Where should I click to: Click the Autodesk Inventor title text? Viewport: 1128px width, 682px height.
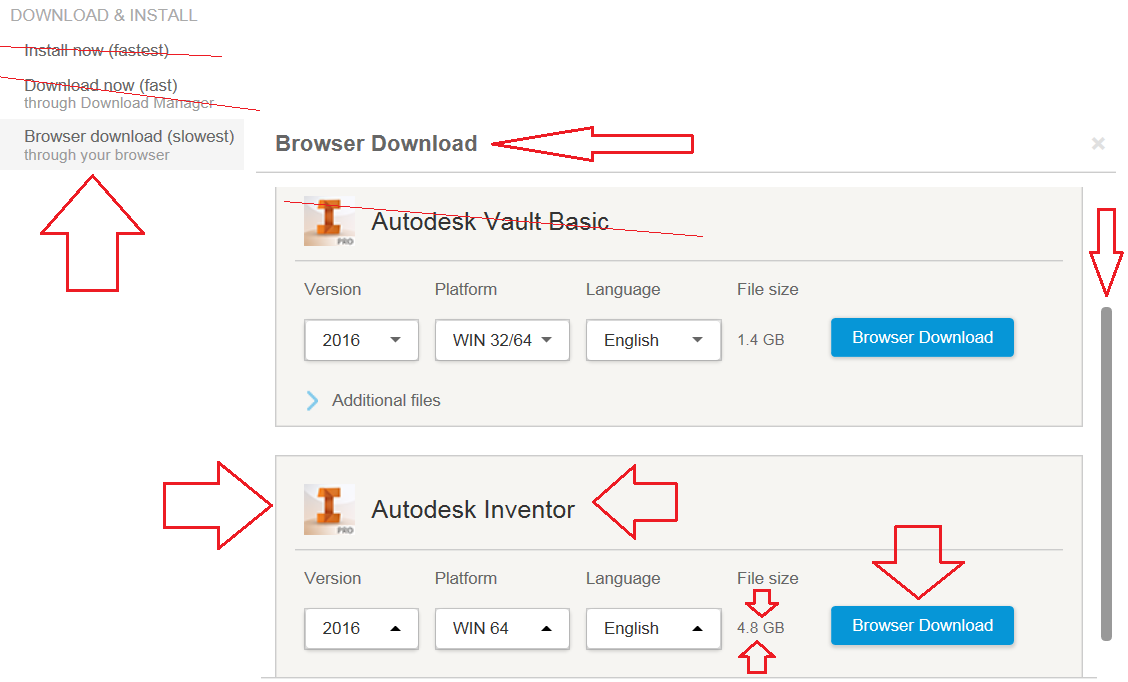(x=473, y=509)
